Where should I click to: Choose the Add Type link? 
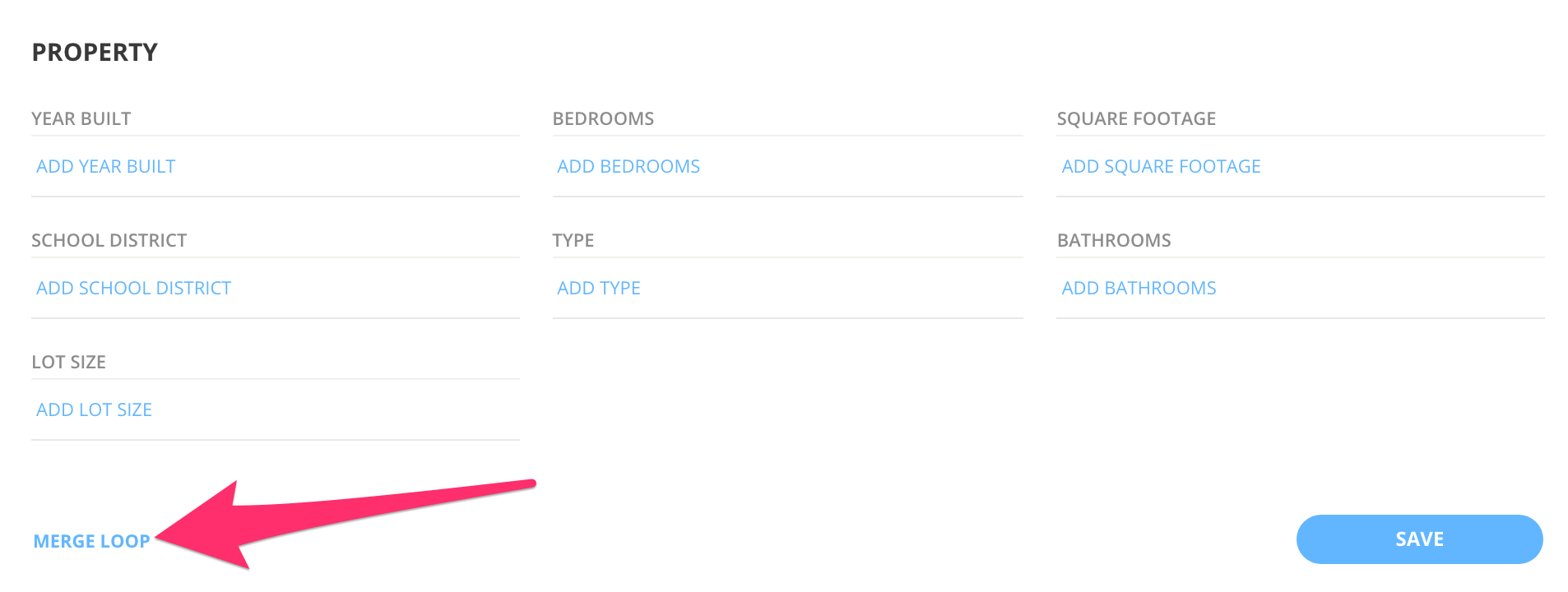598,289
